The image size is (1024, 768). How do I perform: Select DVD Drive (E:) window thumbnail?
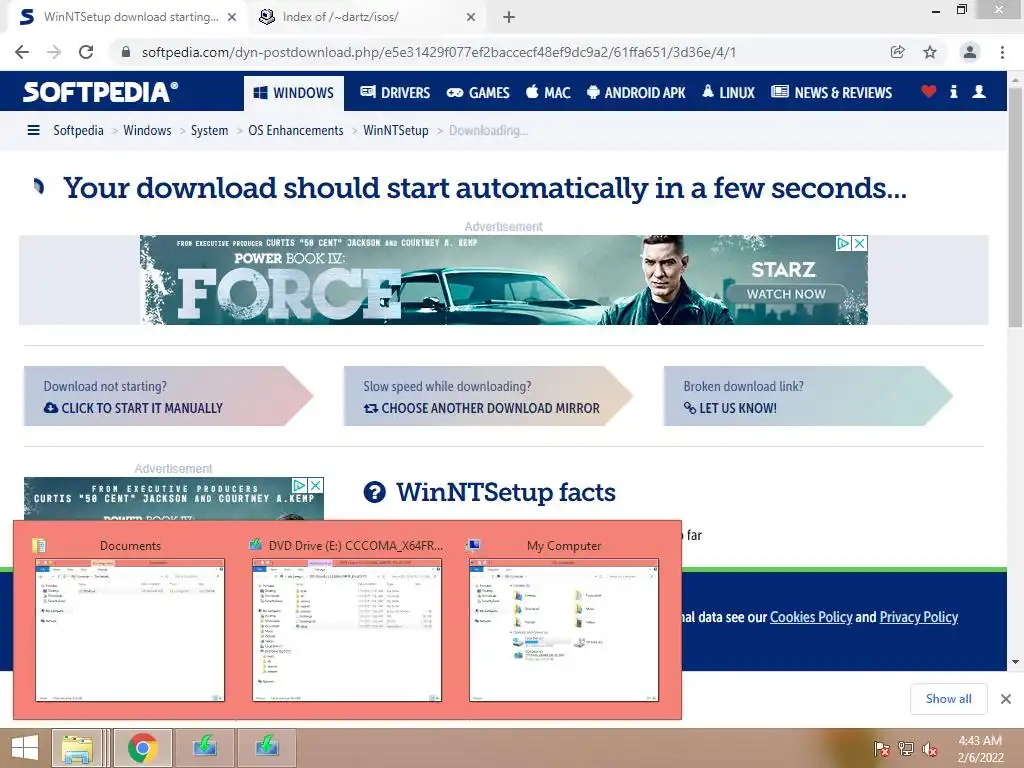pos(347,630)
